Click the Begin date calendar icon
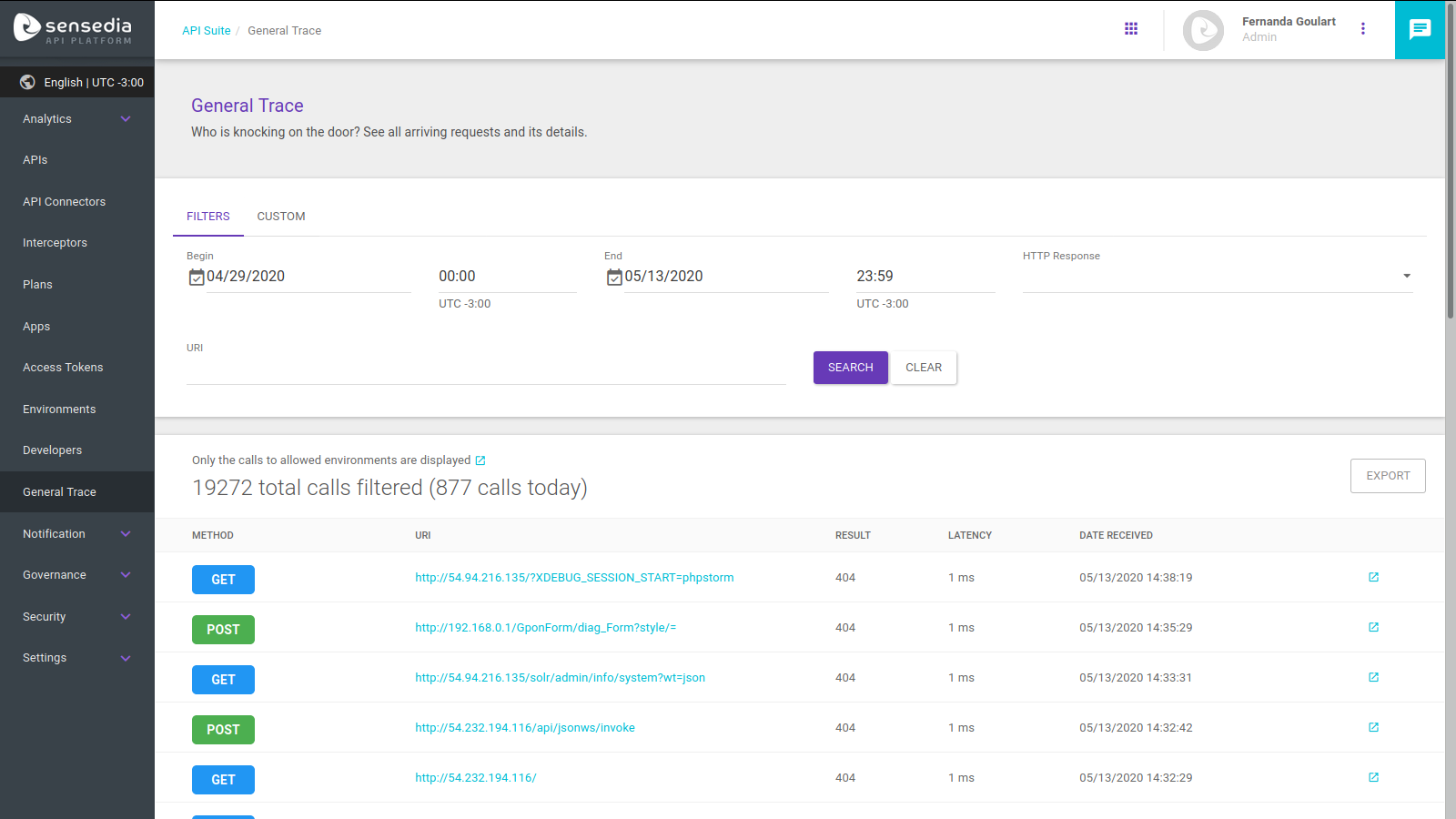The height and width of the screenshot is (819, 1456). [197, 277]
